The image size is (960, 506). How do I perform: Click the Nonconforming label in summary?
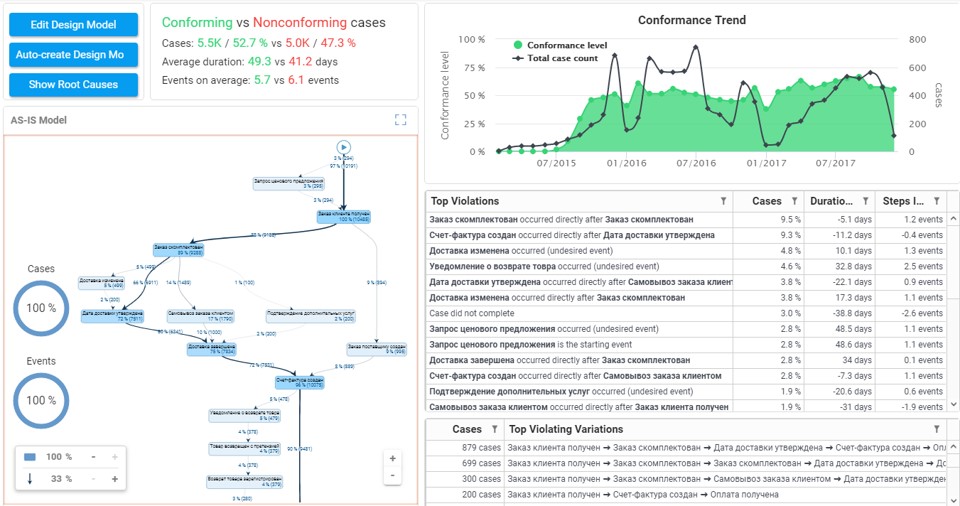(x=300, y=23)
